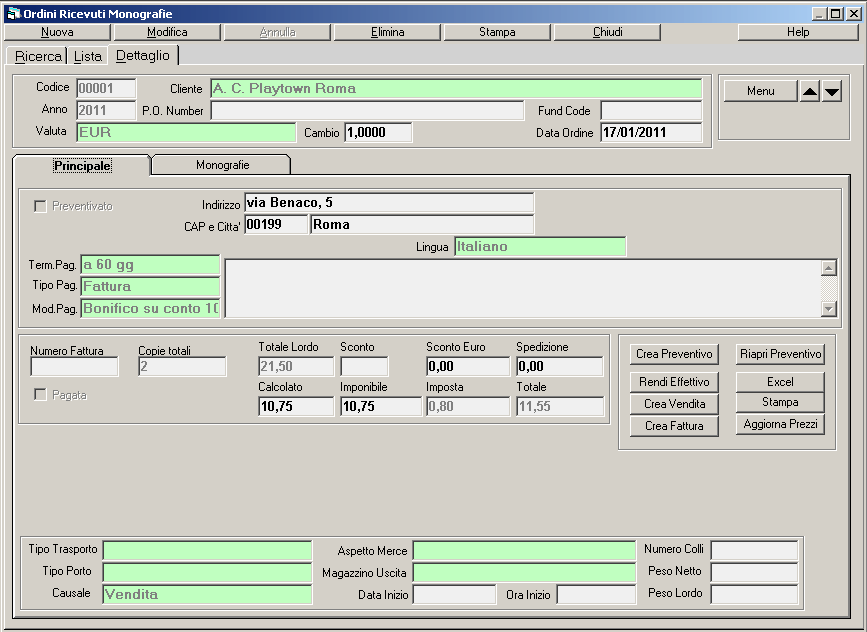This screenshot has height=632, width=867.
Task: Open the Lingua Italiano selector
Action: pos(540,247)
